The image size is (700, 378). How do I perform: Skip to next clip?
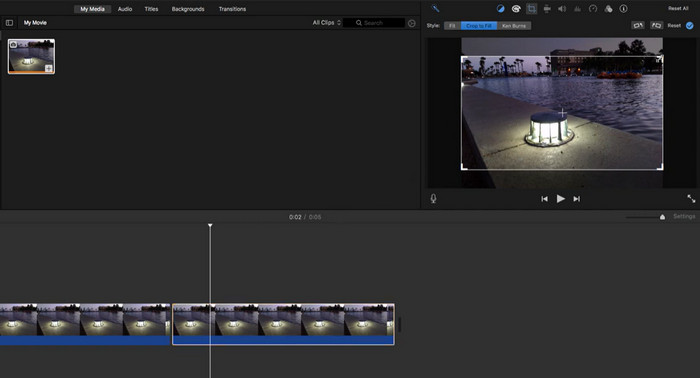pos(577,199)
